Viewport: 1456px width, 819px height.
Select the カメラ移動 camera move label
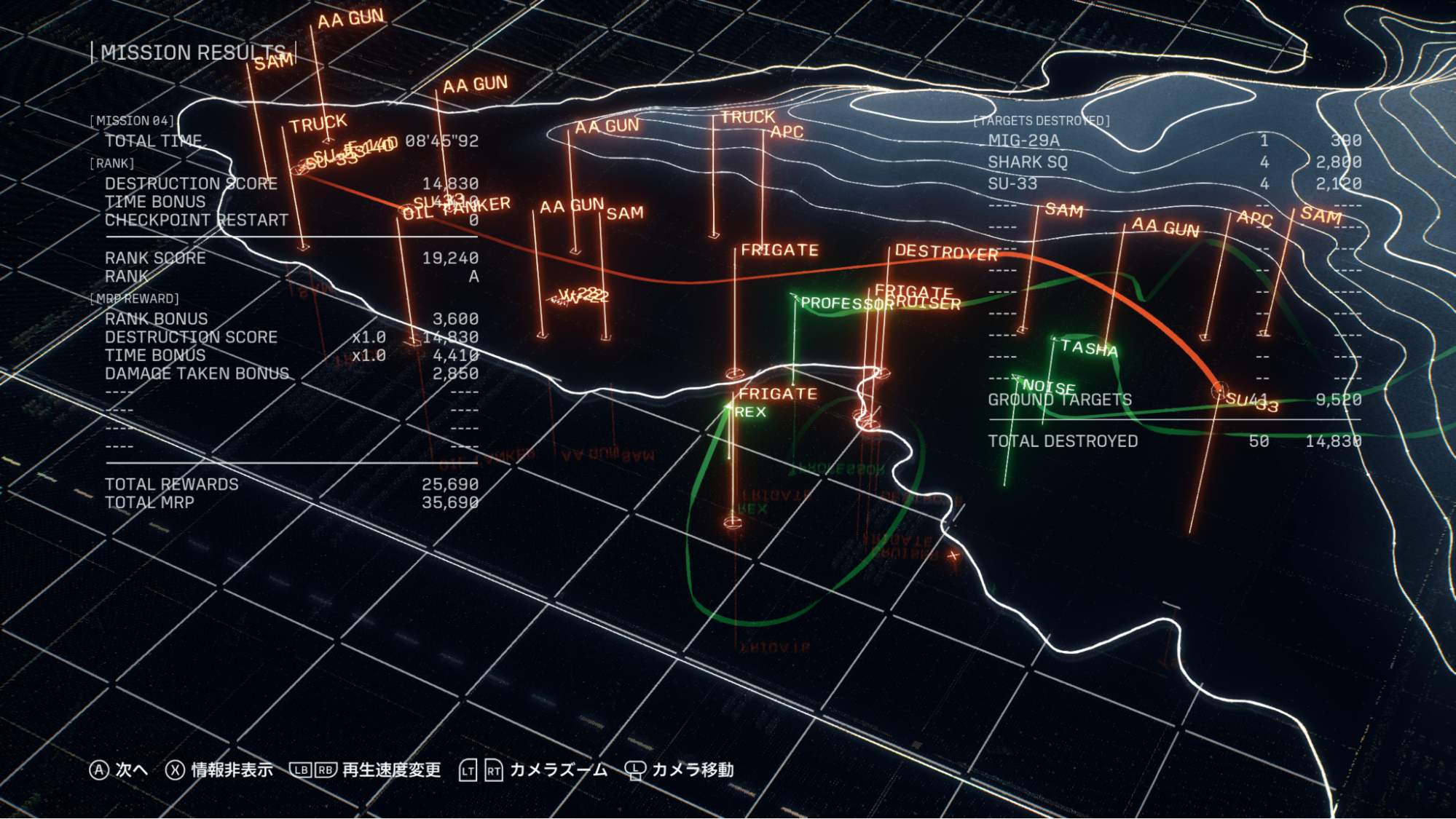coord(693,770)
